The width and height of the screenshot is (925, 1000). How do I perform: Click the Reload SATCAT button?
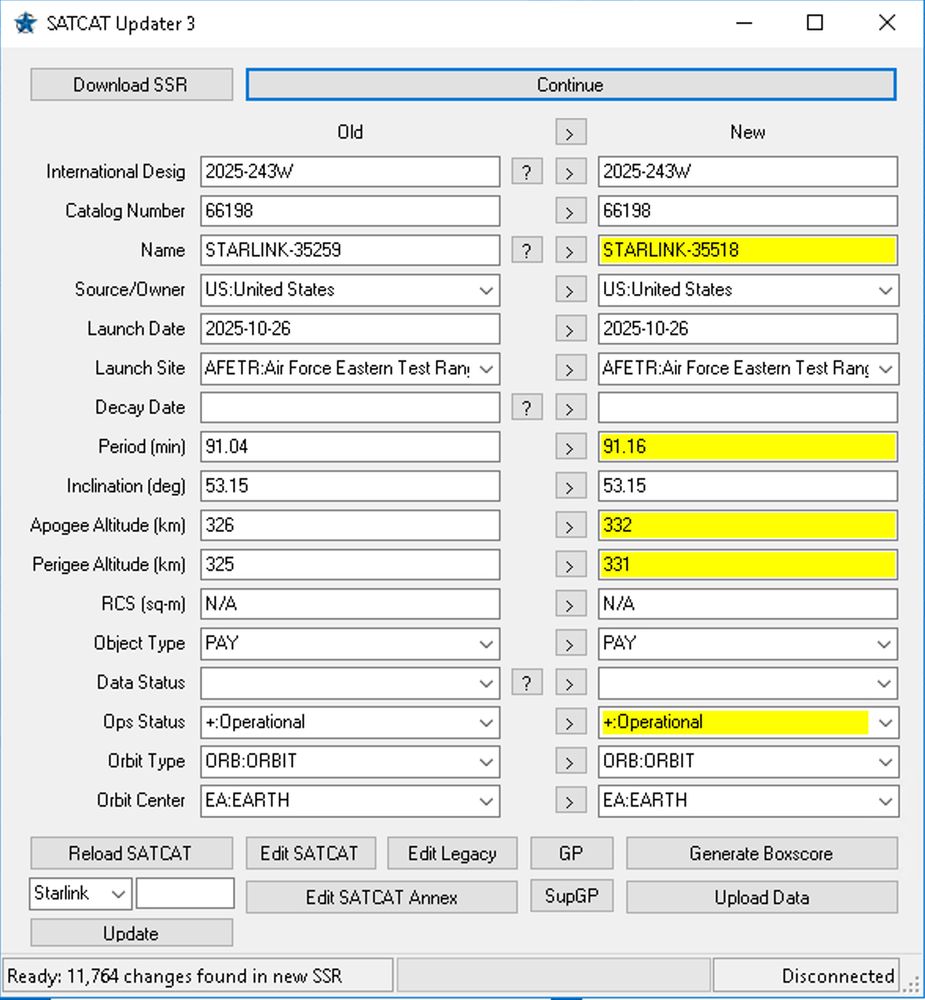(x=131, y=853)
